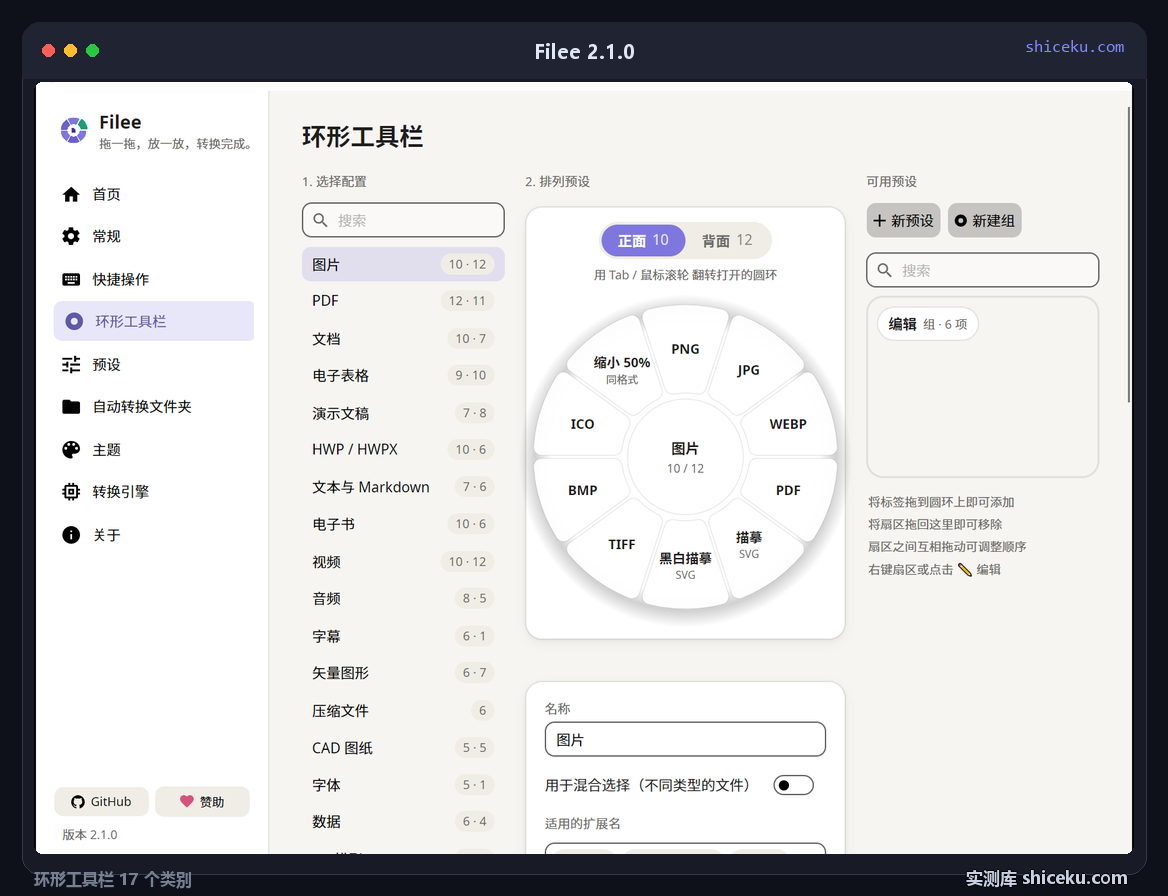Click the 转换引擎 chip icon
Viewport: 1168px width, 896px height.
[71, 492]
